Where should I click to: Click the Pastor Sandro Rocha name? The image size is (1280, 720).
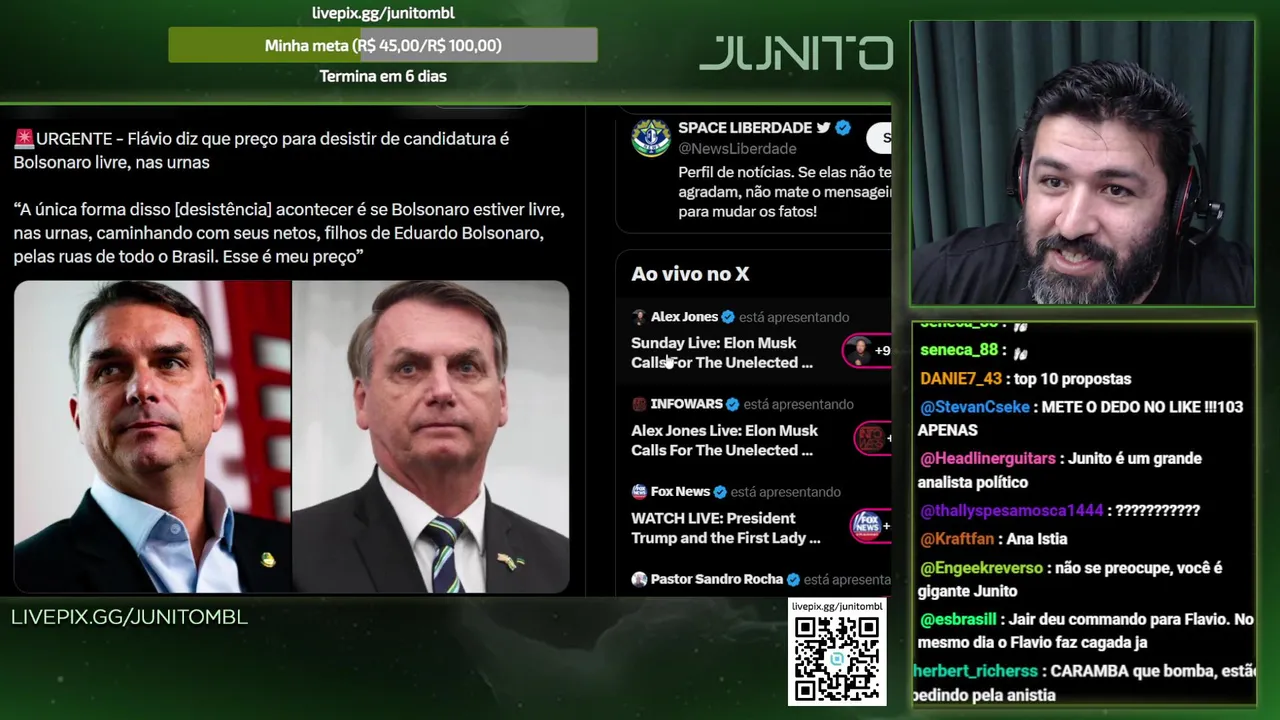point(716,579)
